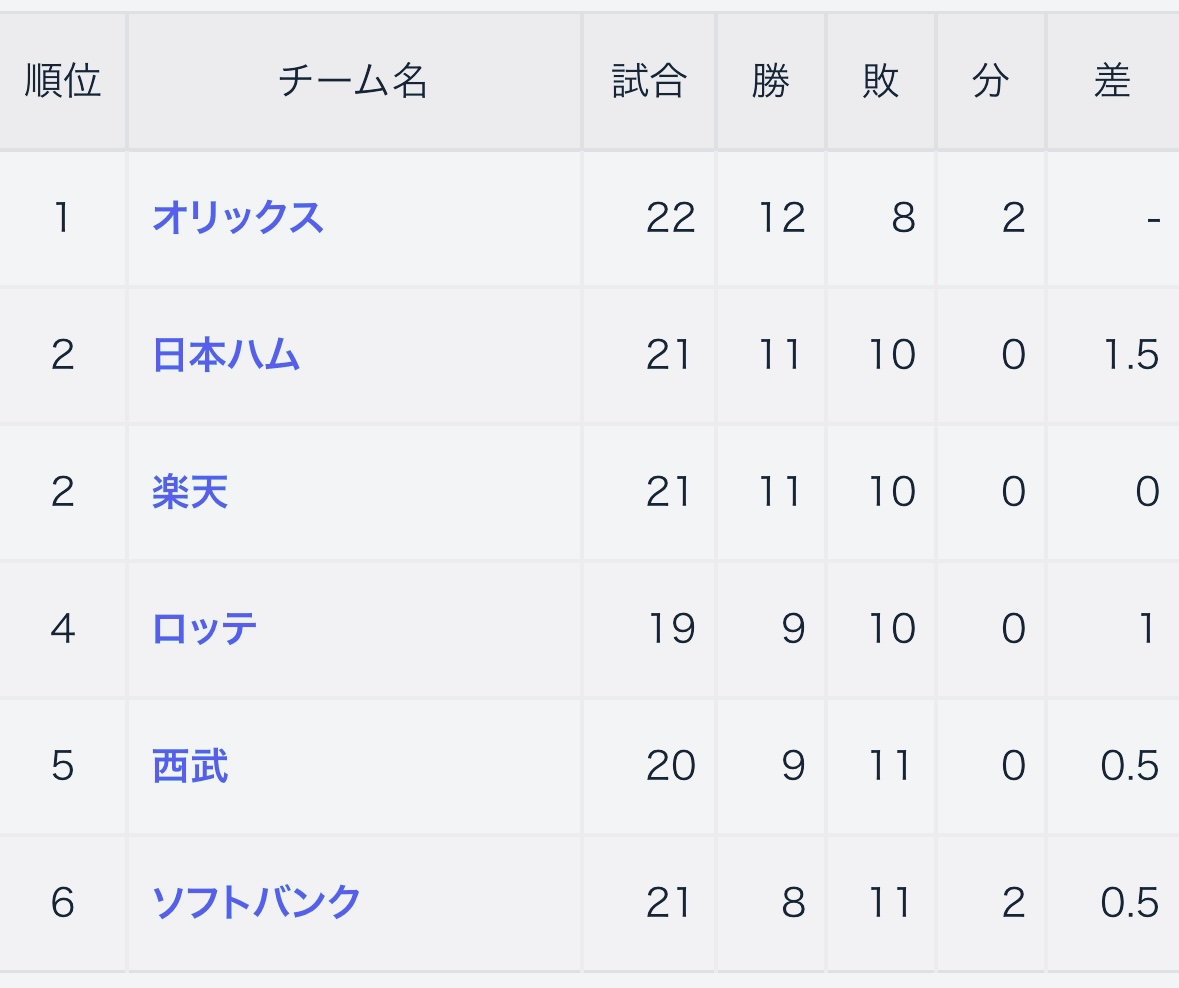Click the 分 column header
This screenshot has height=988, width=1179.
point(990,81)
